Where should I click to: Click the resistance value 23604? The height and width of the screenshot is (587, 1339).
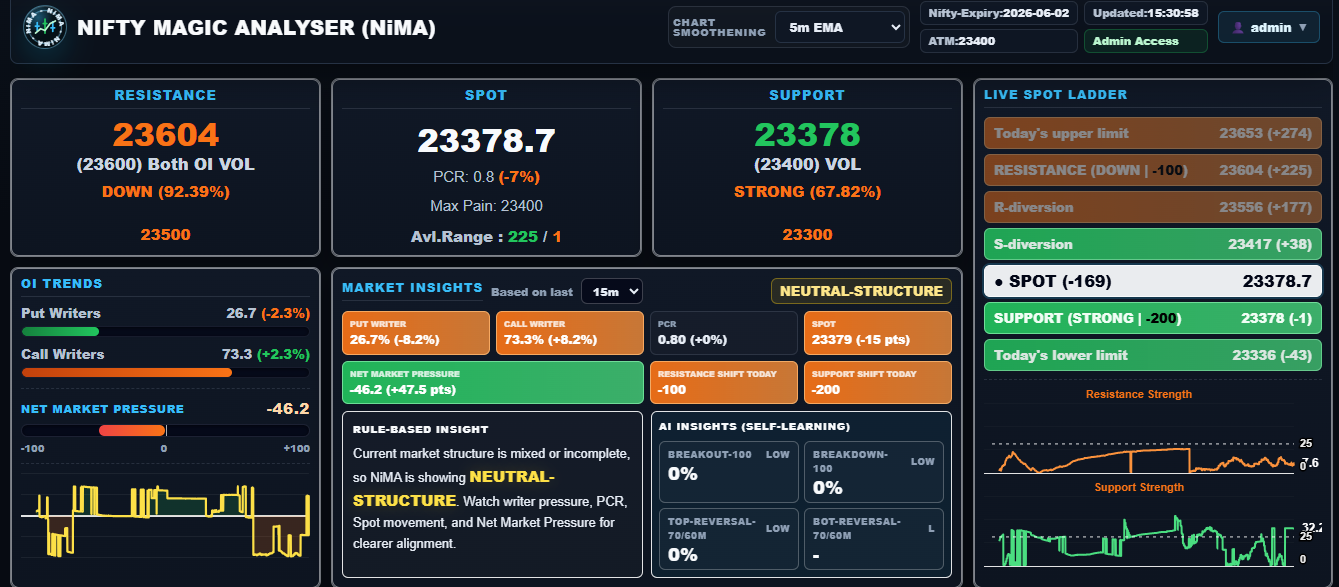click(x=165, y=134)
